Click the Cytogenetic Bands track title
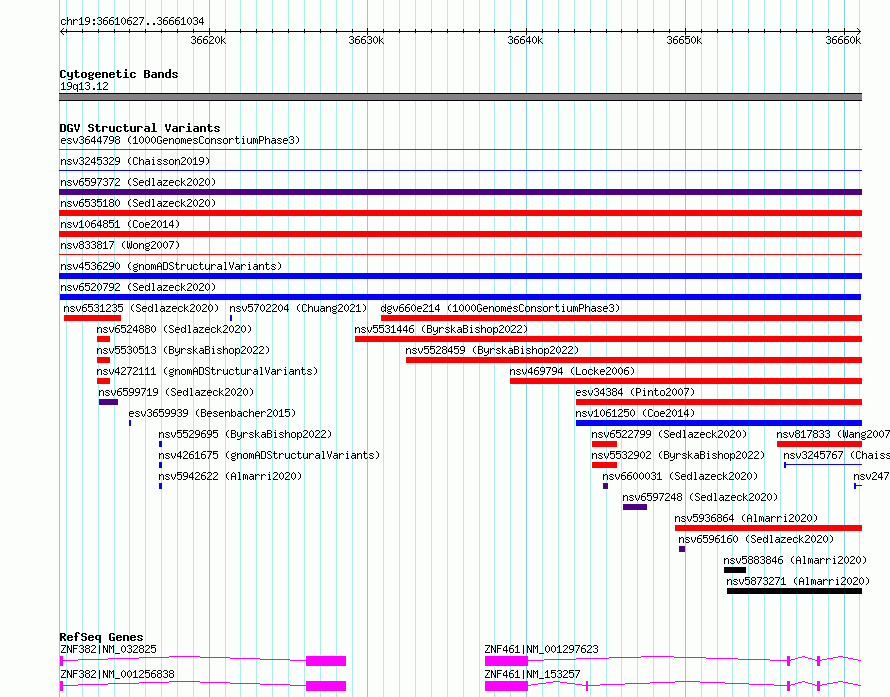890x697 pixels. (x=119, y=74)
